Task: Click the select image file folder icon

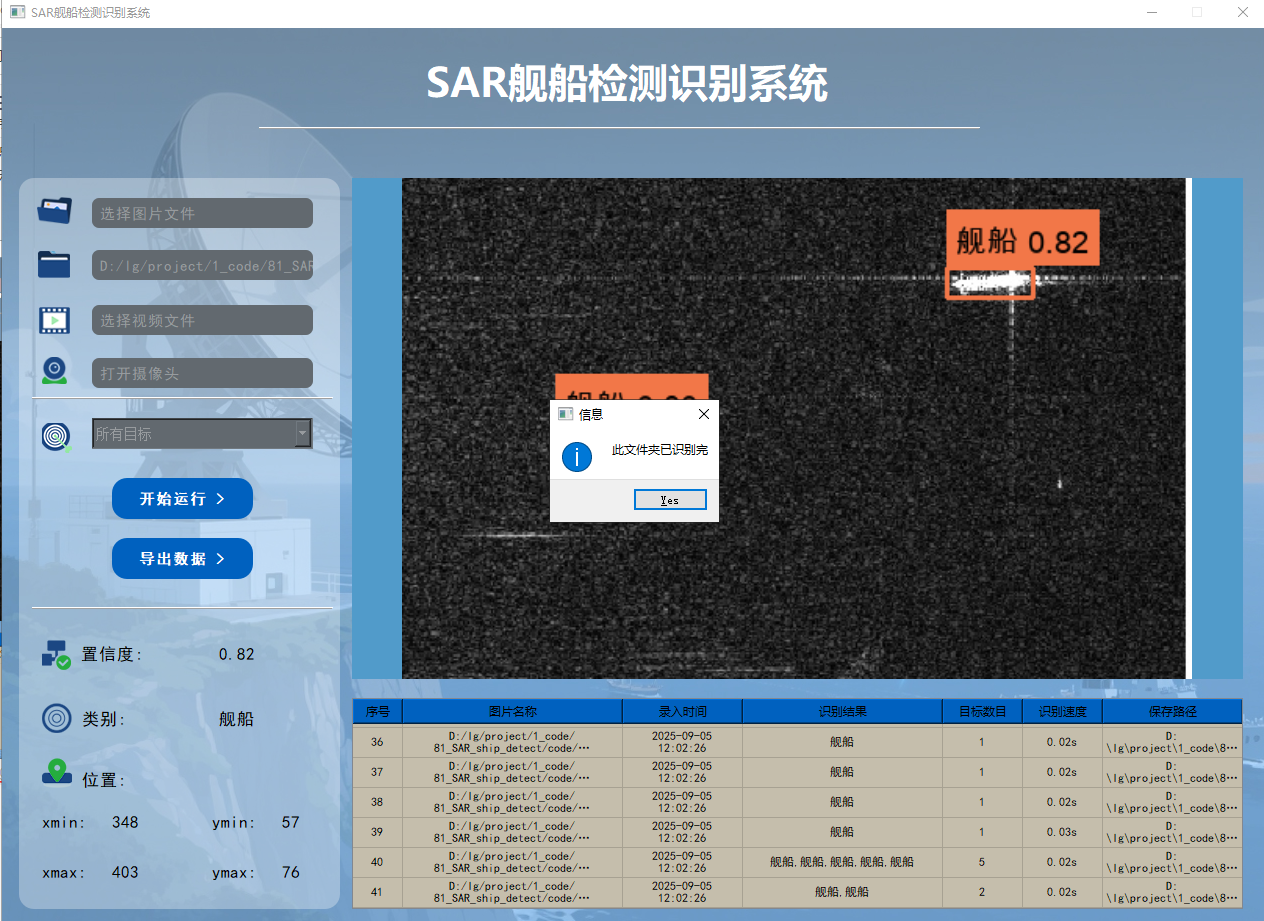Action: tap(55, 211)
